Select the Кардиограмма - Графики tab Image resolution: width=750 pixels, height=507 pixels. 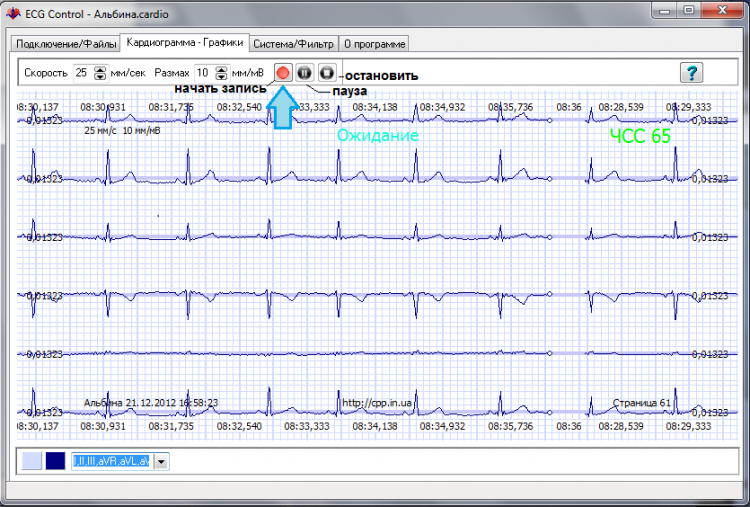click(185, 43)
